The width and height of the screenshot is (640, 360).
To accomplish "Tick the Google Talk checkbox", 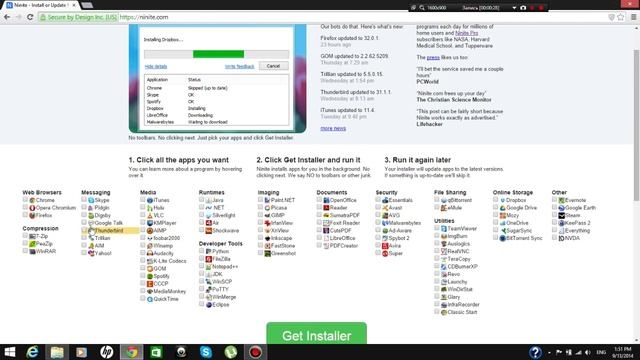I will tap(84, 222).
